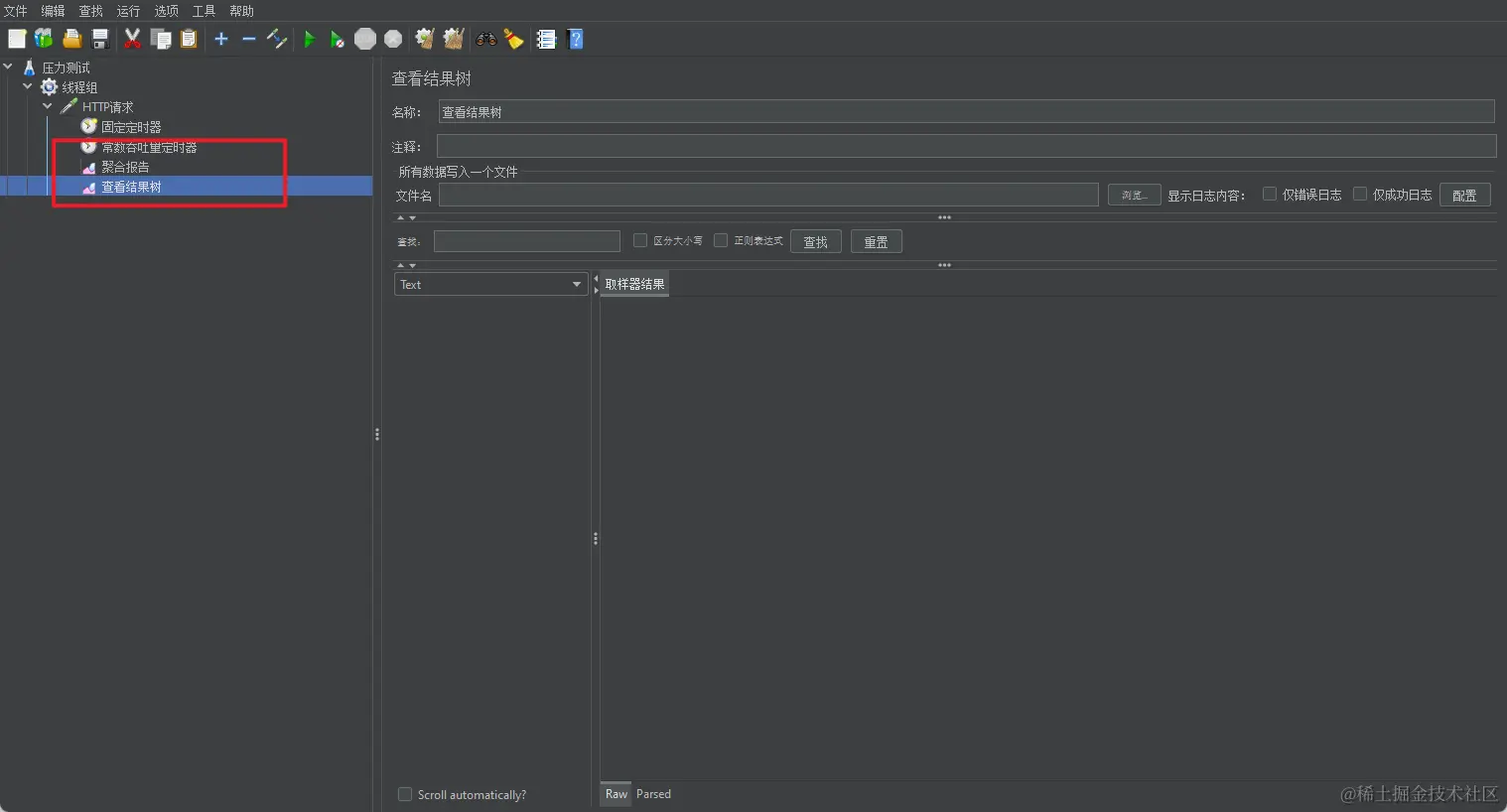Collapse the 压力测试 tree node
Image resolution: width=1507 pixels, height=812 pixels.
[8, 67]
